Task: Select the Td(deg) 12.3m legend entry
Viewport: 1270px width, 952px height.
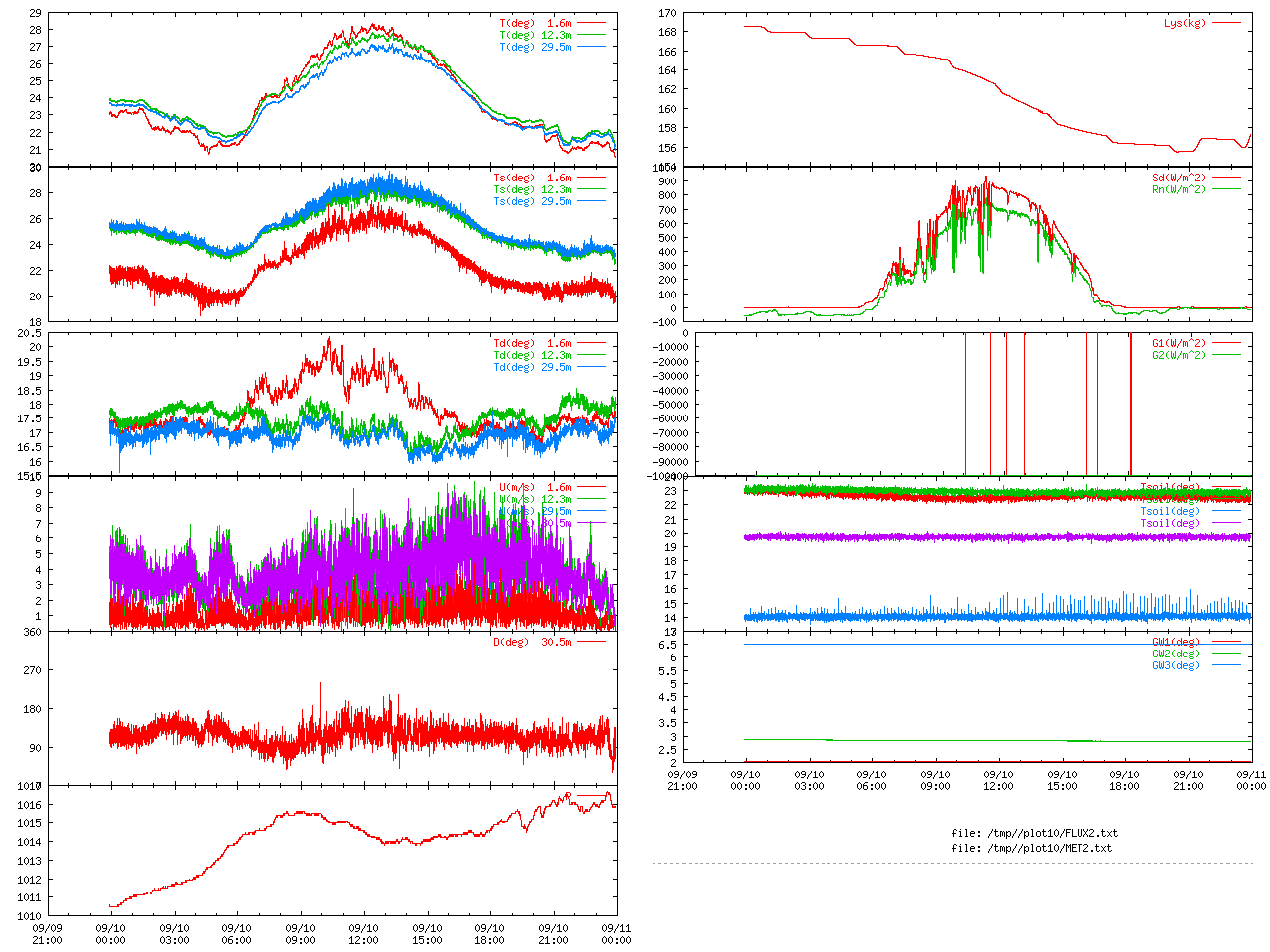Action: pos(532,355)
